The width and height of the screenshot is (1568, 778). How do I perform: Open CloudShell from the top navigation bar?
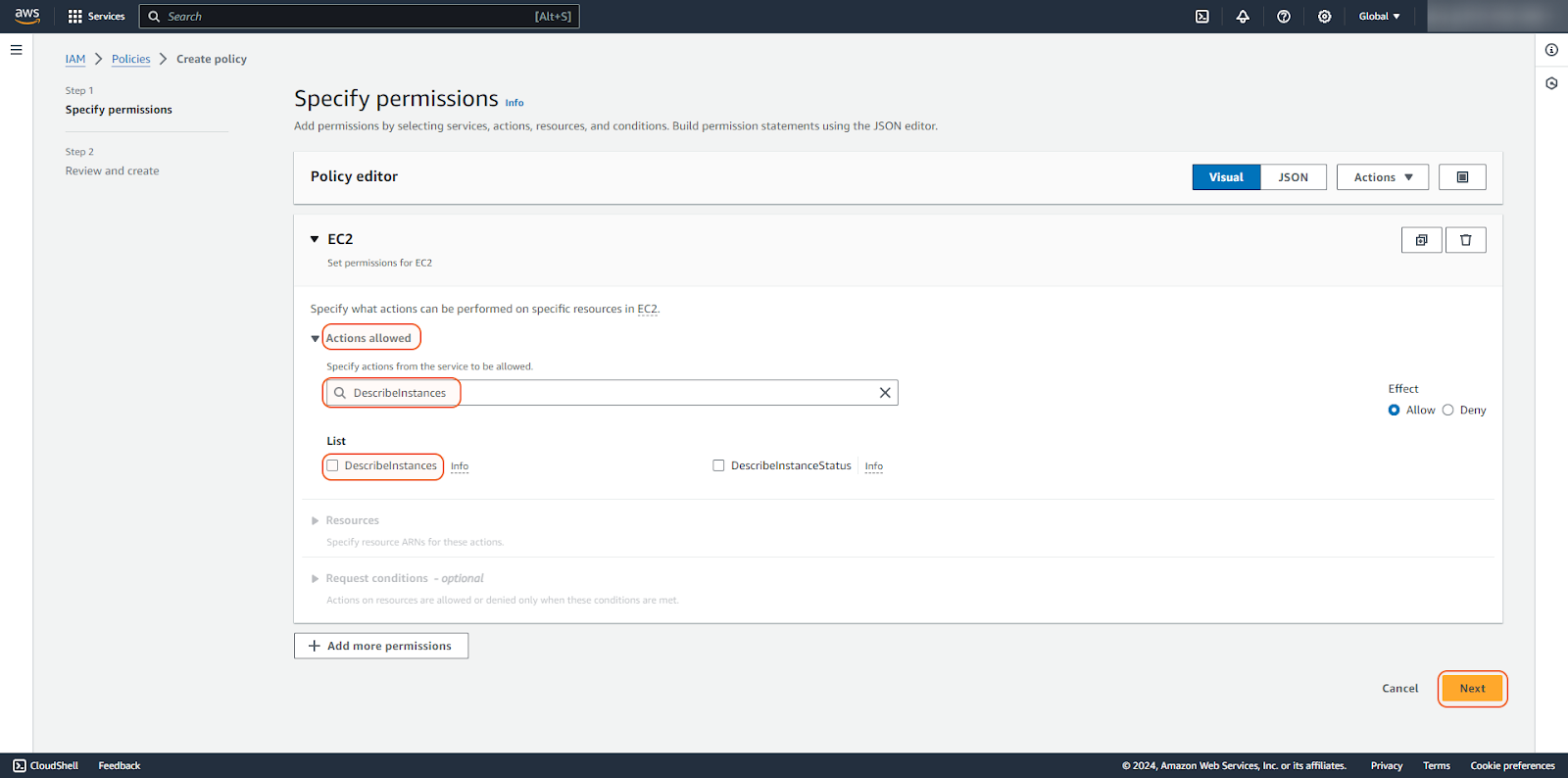pos(1202,17)
